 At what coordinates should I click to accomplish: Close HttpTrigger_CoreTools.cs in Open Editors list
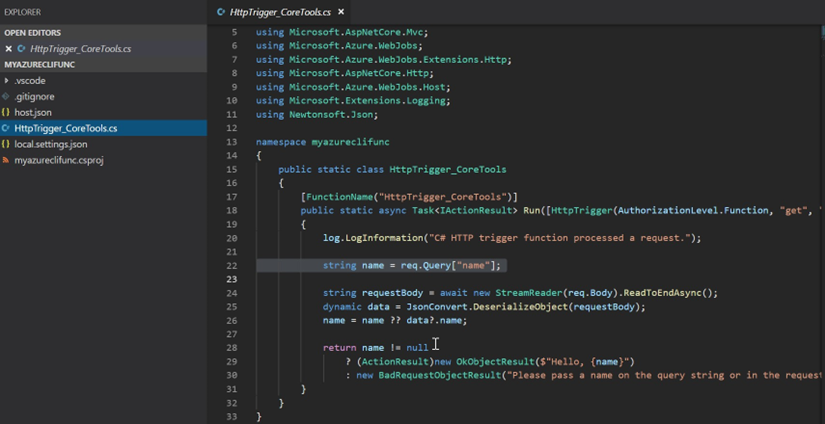9,48
